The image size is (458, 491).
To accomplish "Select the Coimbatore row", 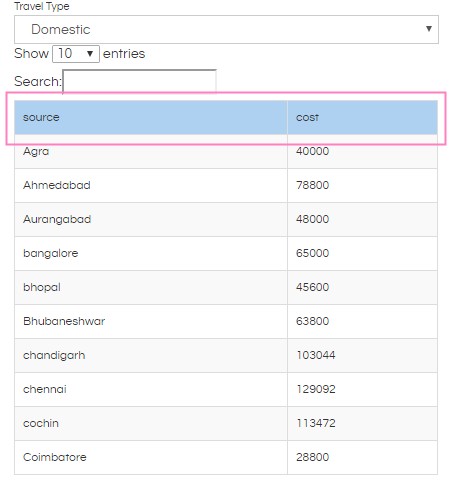I will pos(226,458).
